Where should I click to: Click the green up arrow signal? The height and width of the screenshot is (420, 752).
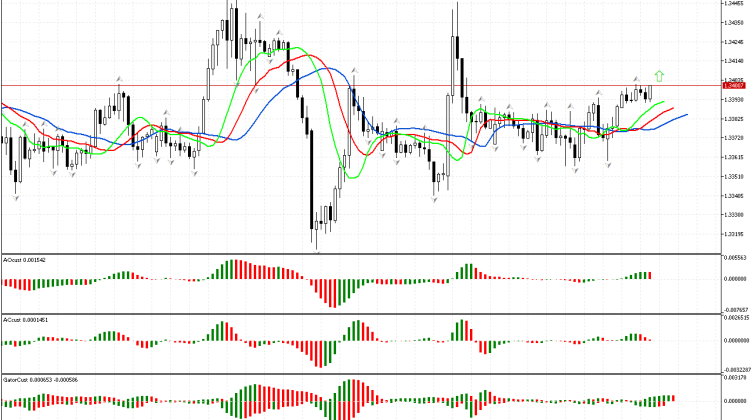(x=658, y=75)
